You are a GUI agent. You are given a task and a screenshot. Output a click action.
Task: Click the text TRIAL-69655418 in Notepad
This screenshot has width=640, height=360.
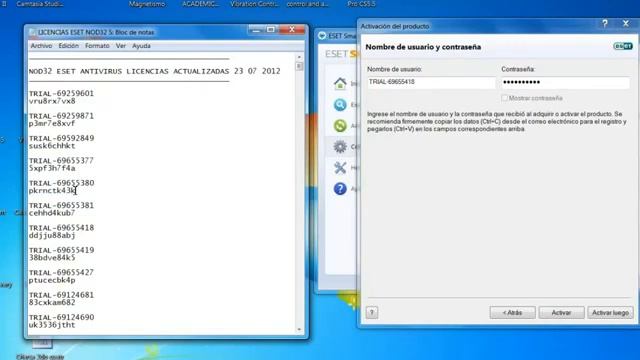(x=61, y=228)
